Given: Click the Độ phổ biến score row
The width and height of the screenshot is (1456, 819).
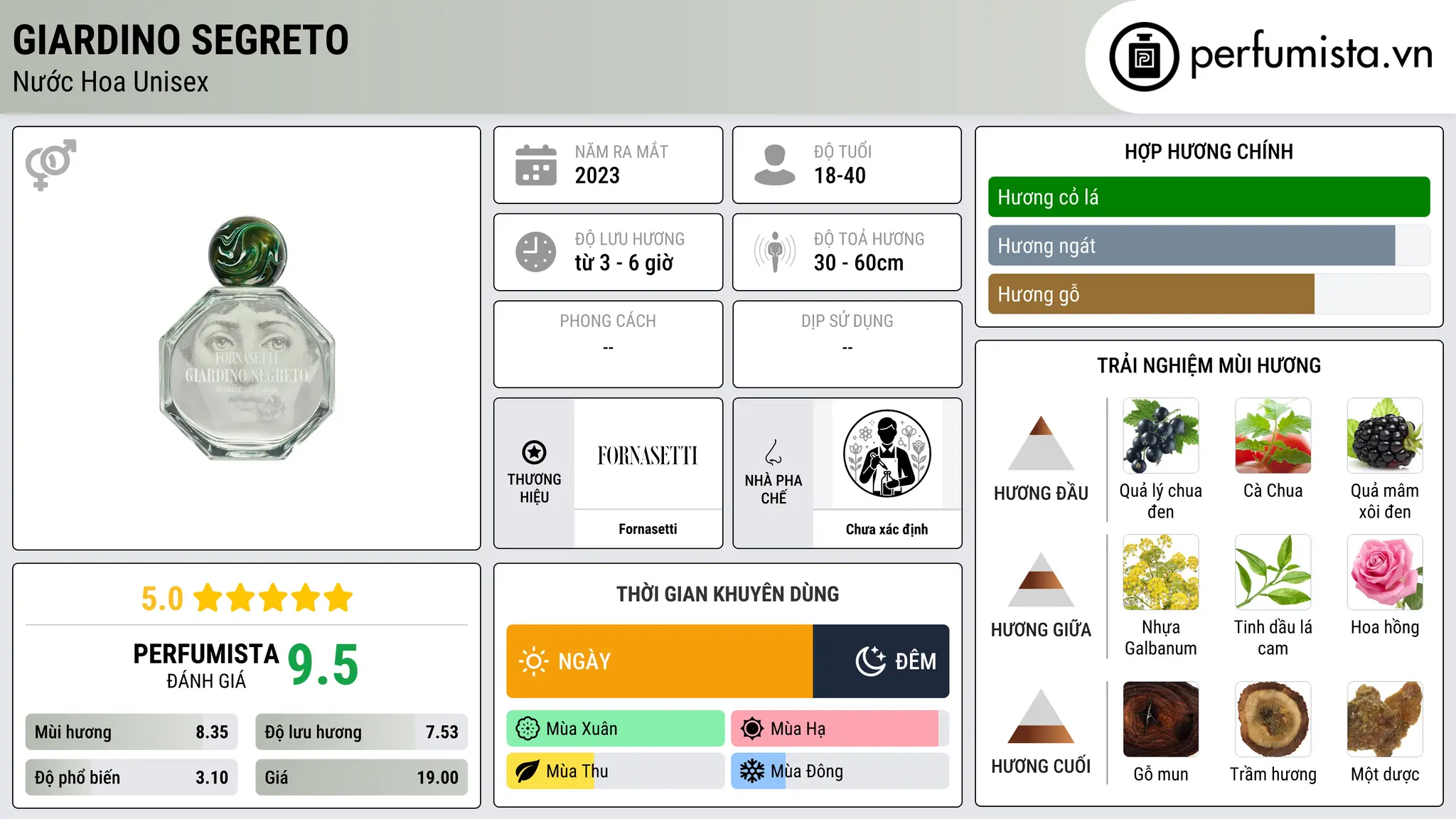Looking at the screenshot, I should coord(132,778).
